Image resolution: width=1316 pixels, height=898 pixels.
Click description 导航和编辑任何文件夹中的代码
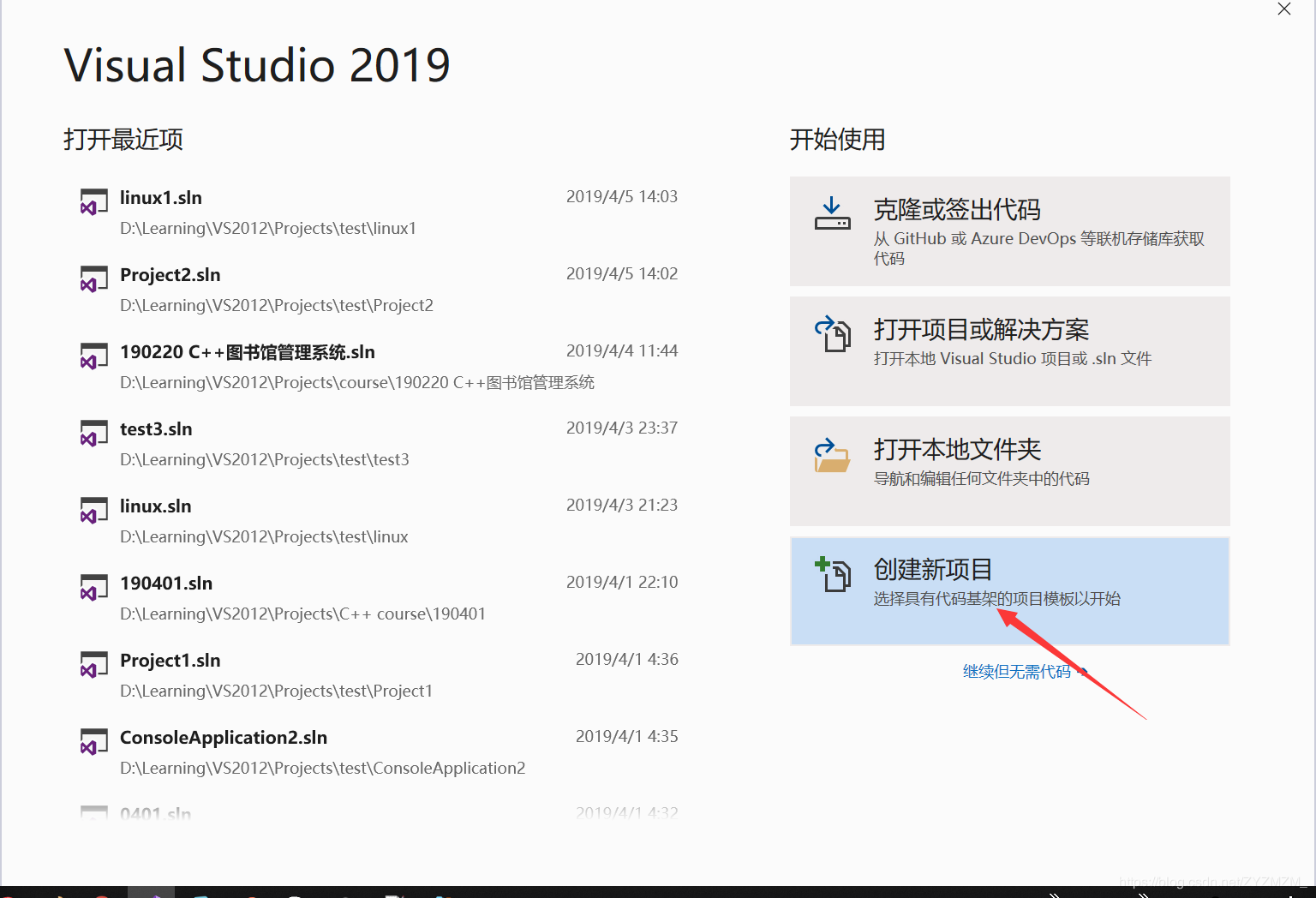982,479
